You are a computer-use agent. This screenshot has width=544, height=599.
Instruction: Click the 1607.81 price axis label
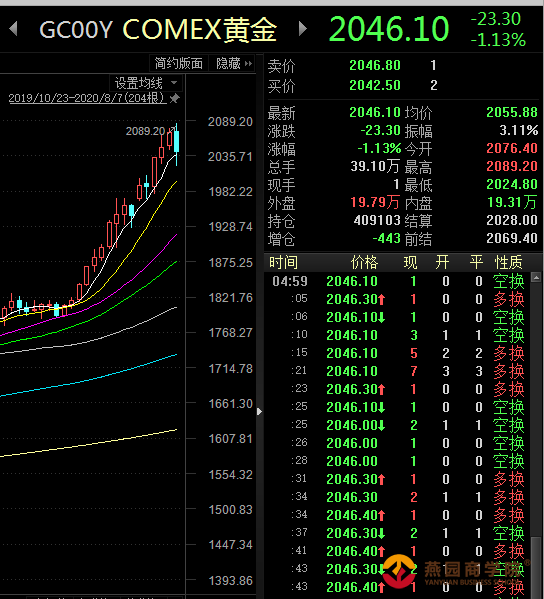(x=230, y=439)
